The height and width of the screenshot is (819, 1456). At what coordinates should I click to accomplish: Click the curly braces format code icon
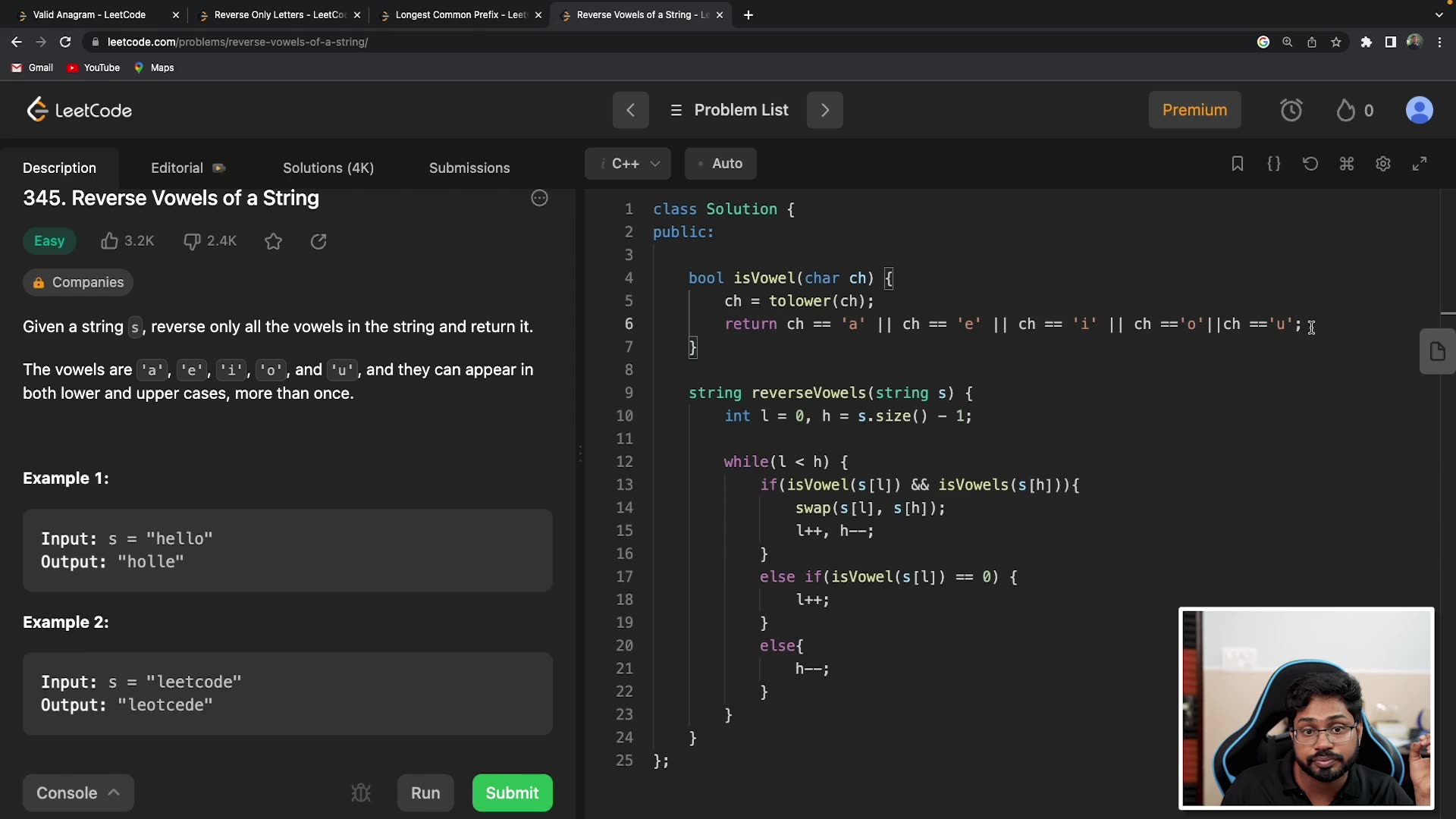click(1274, 164)
